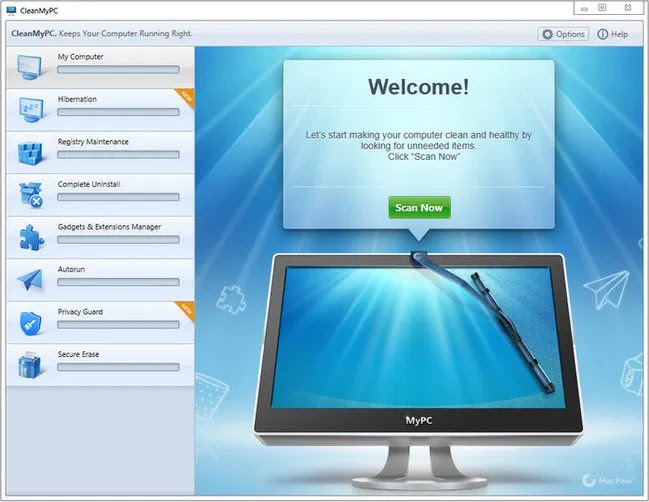The image size is (649, 502).
Task: Maximize the CleanMyPC window
Action: 602,8
